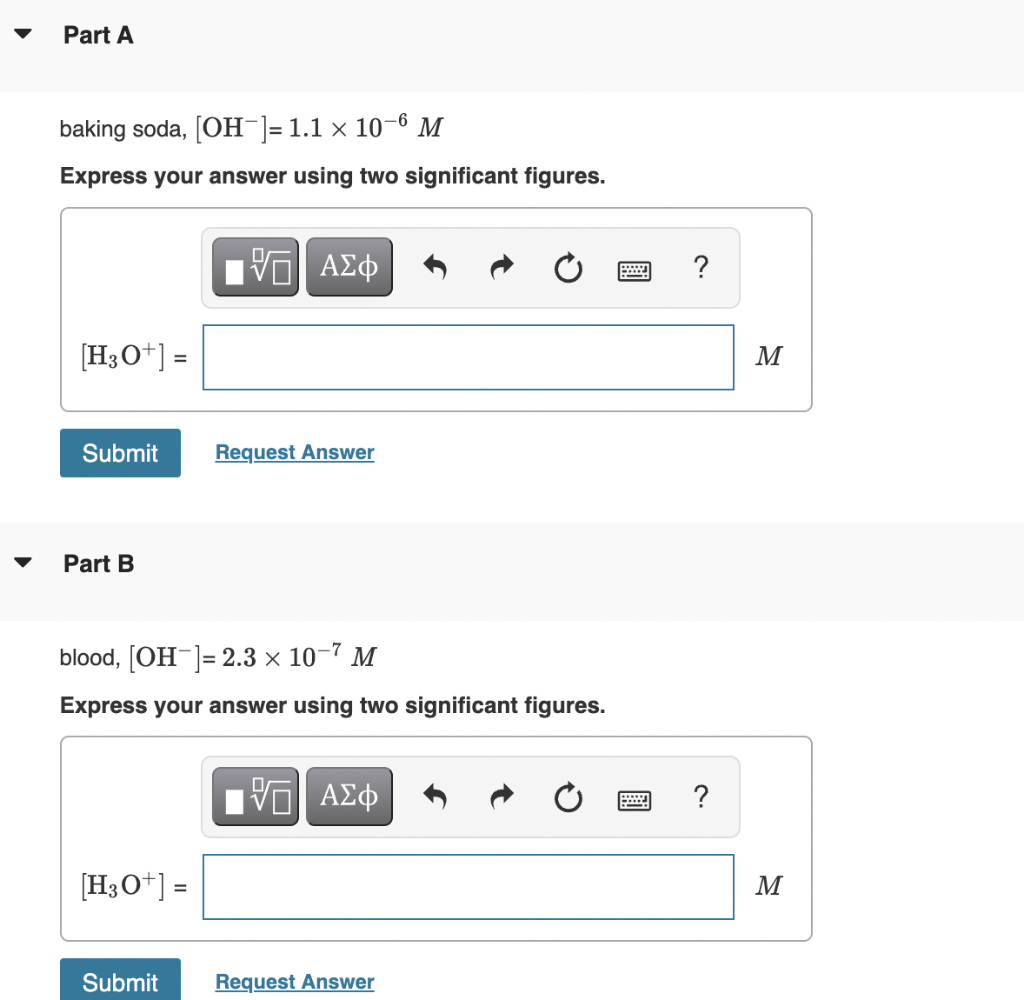Click Part A significant figures instruction
1024x1000 pixels.
[x=333, y=176]
